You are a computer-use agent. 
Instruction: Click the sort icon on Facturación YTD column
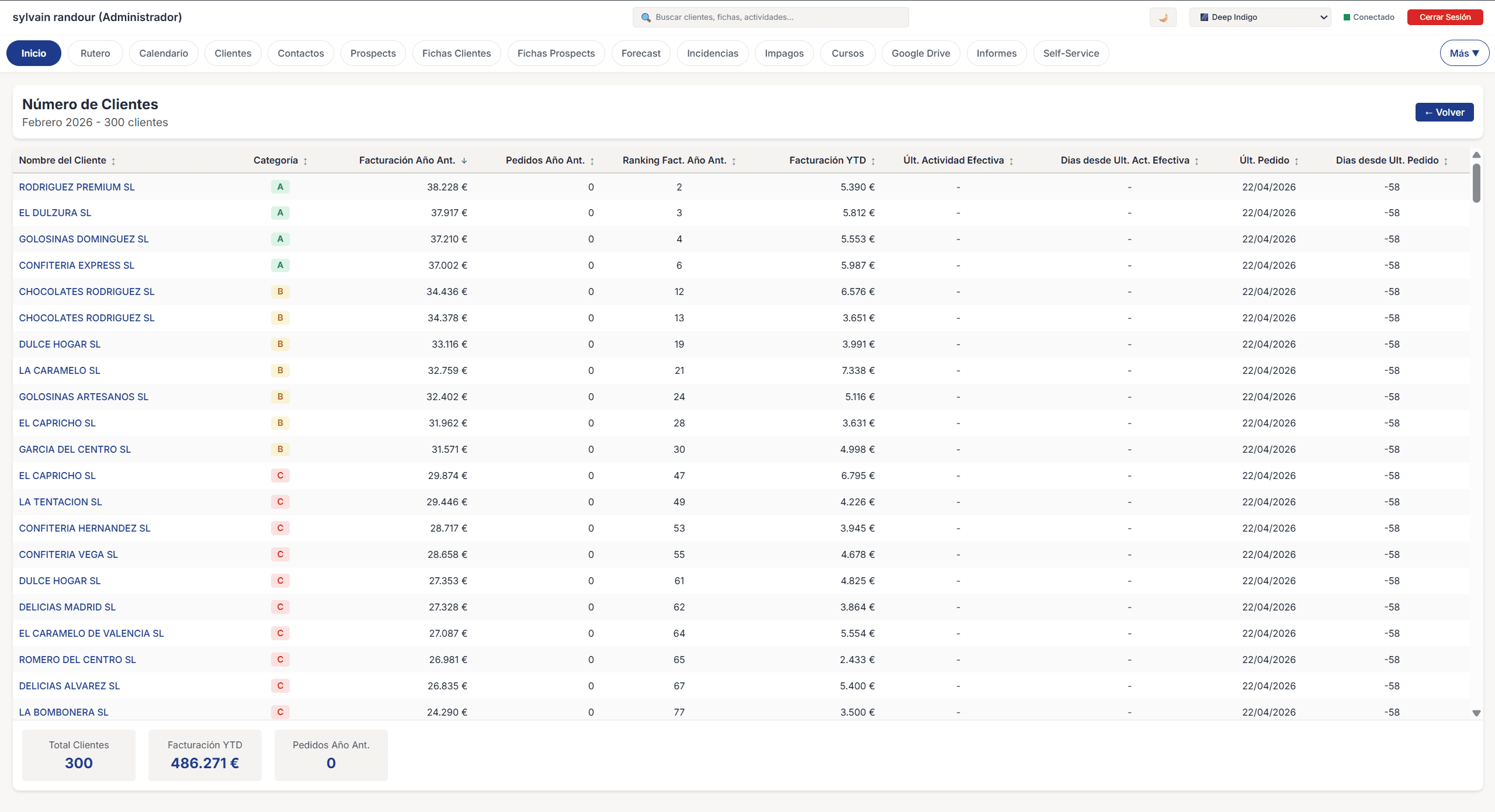click(873, 161)
